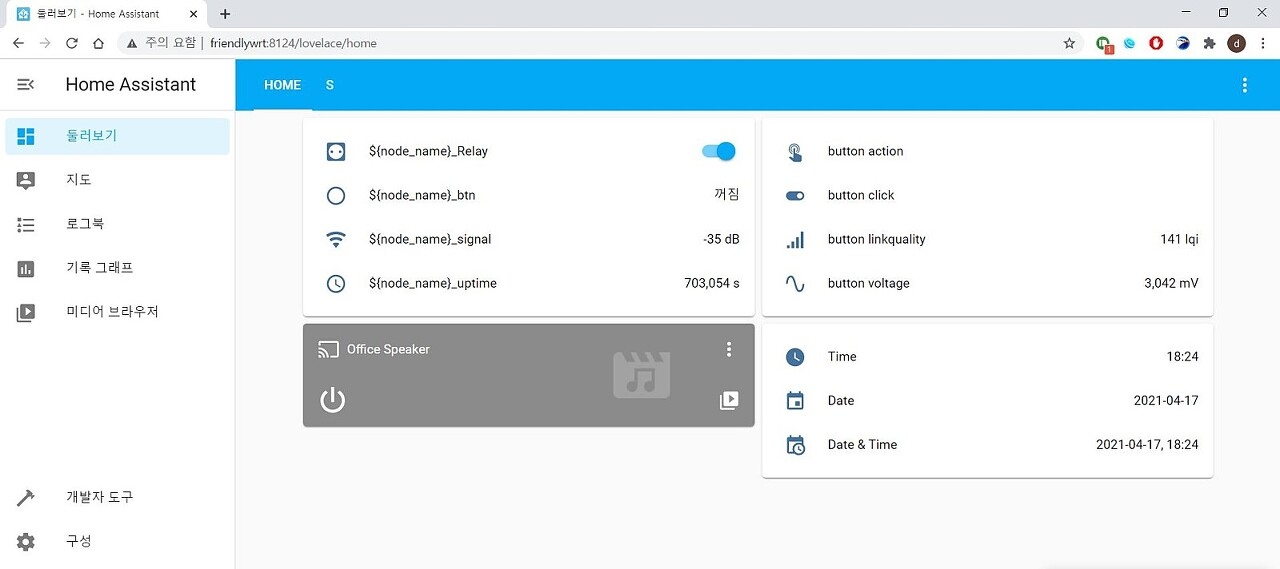
Task: Power on the Office Speaker
Action: (332, 401)
